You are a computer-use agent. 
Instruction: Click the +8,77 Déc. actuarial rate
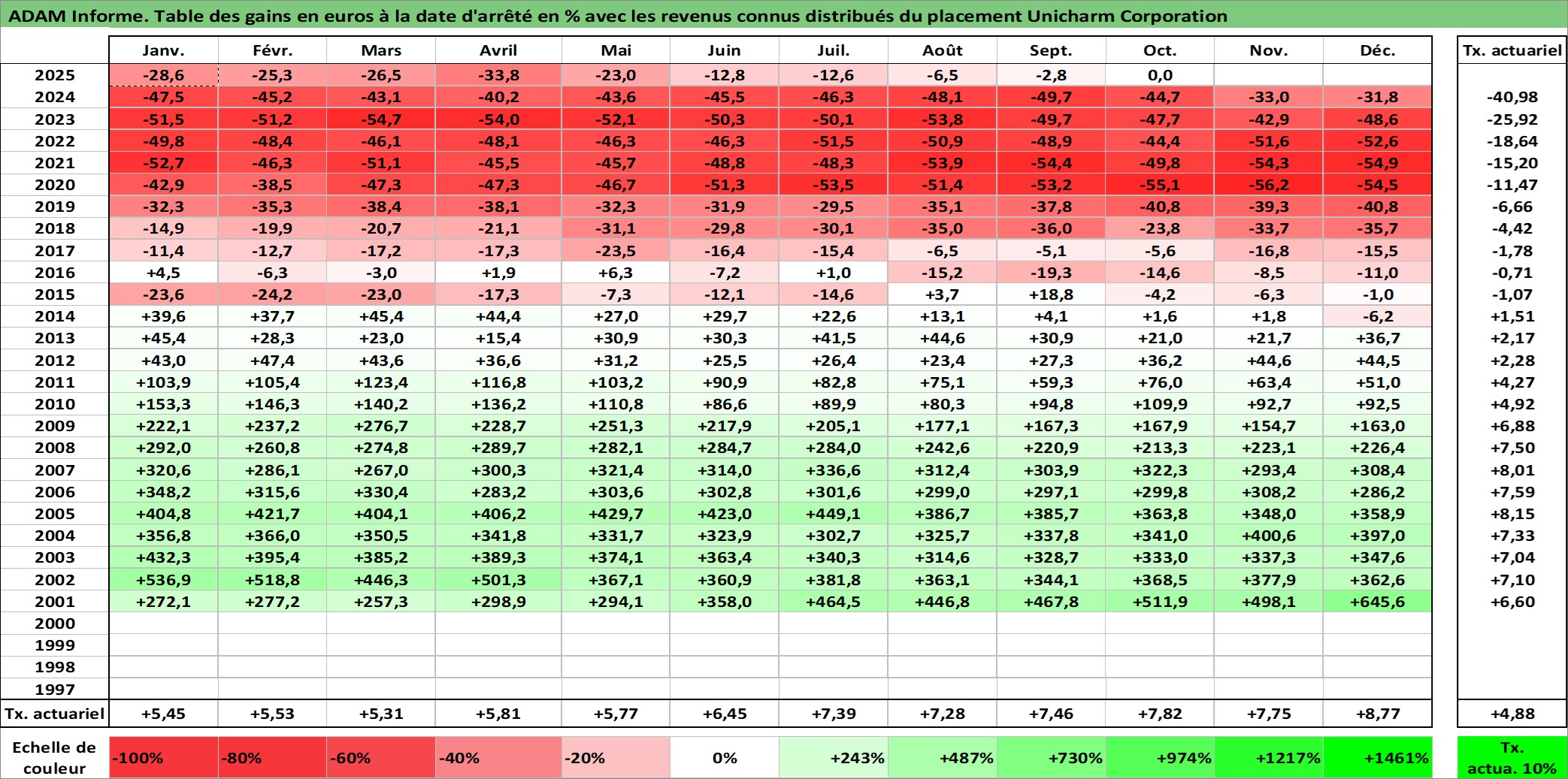pos(1378,714)
